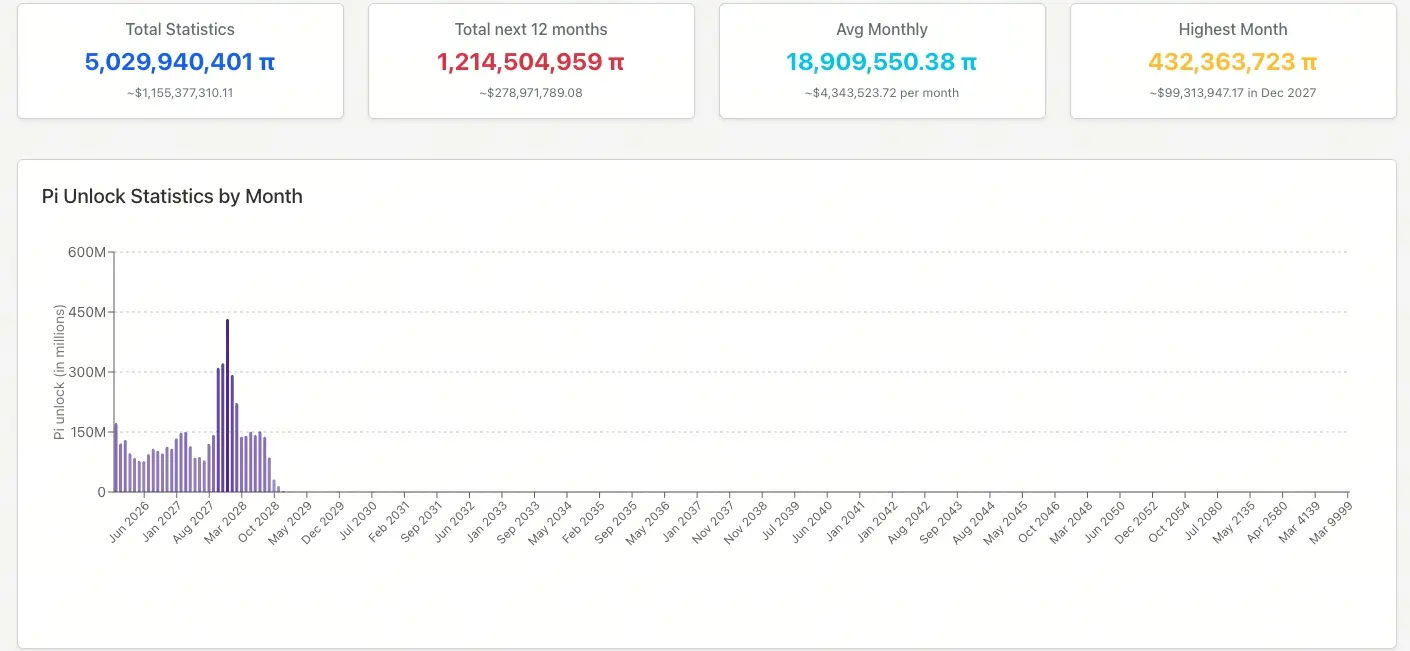Select the ~$4,343,523.72 per month text
This screenshot has width=1410, height=651.
pyautogui.click(x=882, y=93)
